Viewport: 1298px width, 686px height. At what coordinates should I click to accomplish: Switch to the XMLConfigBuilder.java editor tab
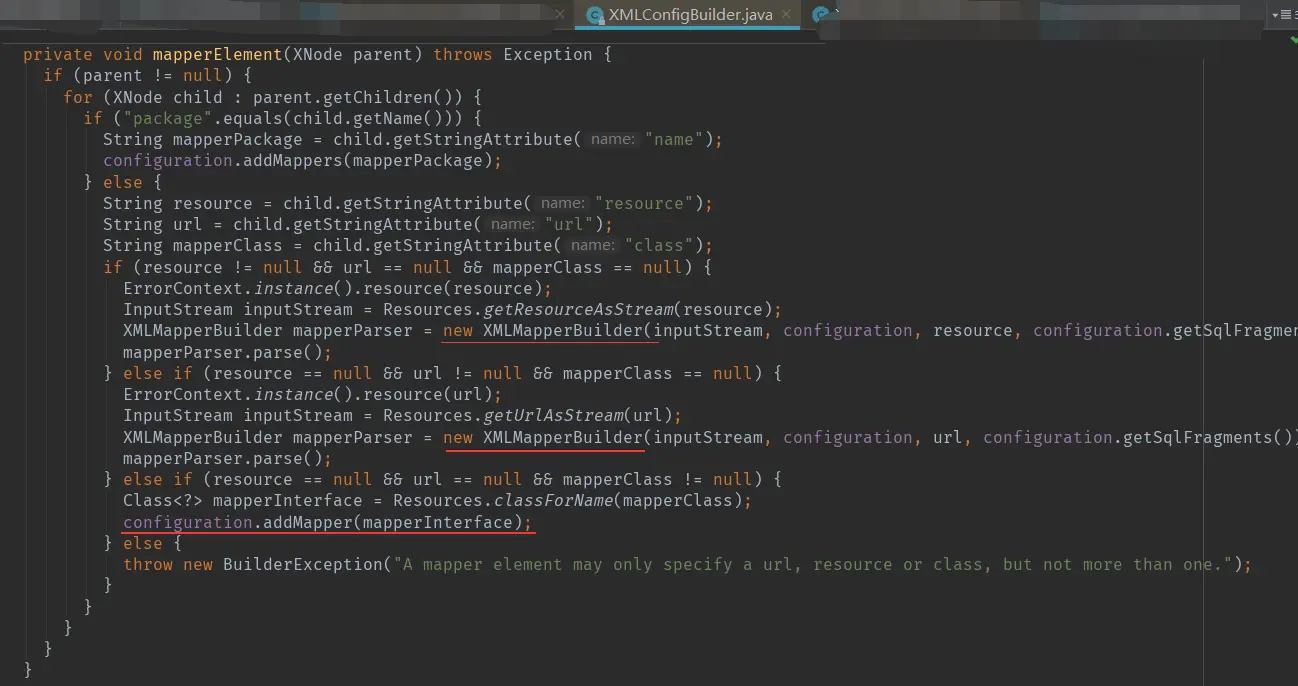pos(690,14)
